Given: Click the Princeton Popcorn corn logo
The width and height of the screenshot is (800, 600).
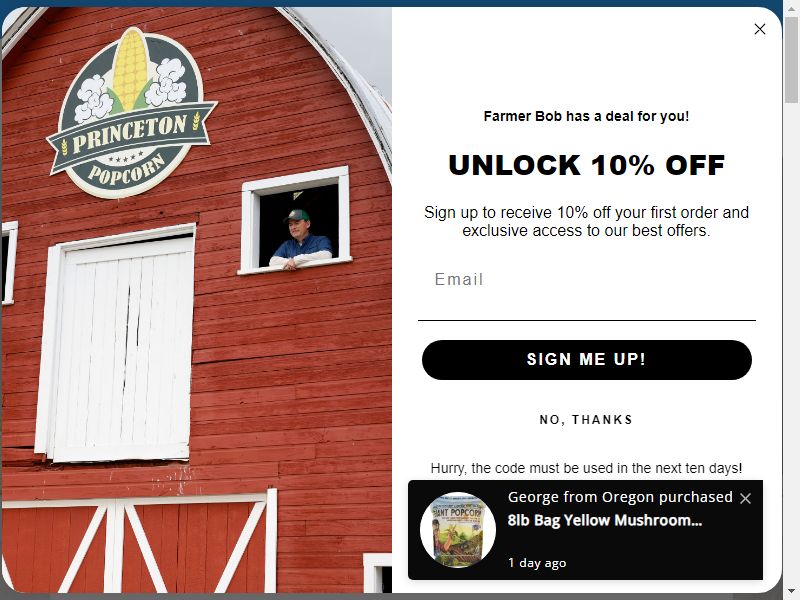Looking at the screenshot, I should pos(131,113).
